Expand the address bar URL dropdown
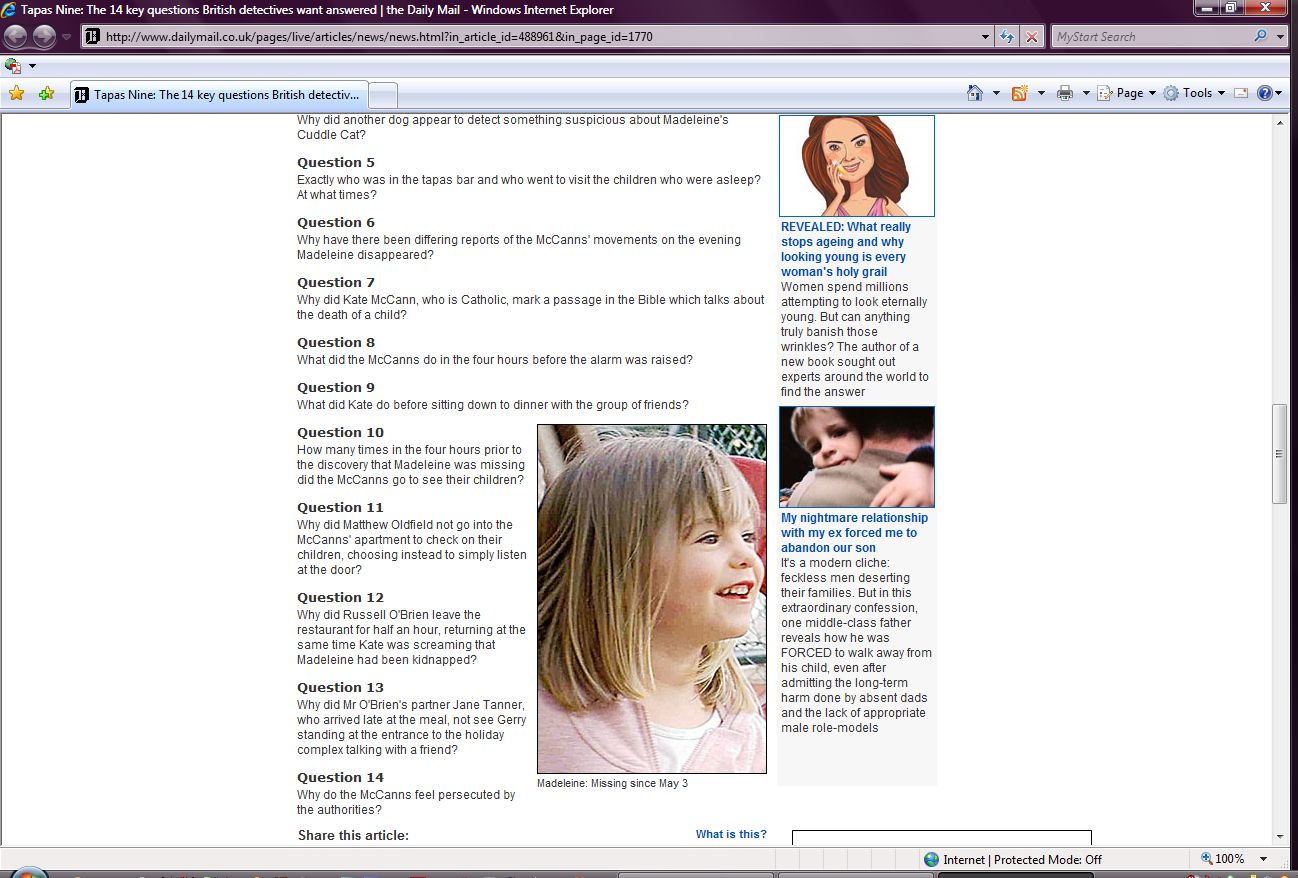Screen dimensions: 1298x878 coord(986,37)
